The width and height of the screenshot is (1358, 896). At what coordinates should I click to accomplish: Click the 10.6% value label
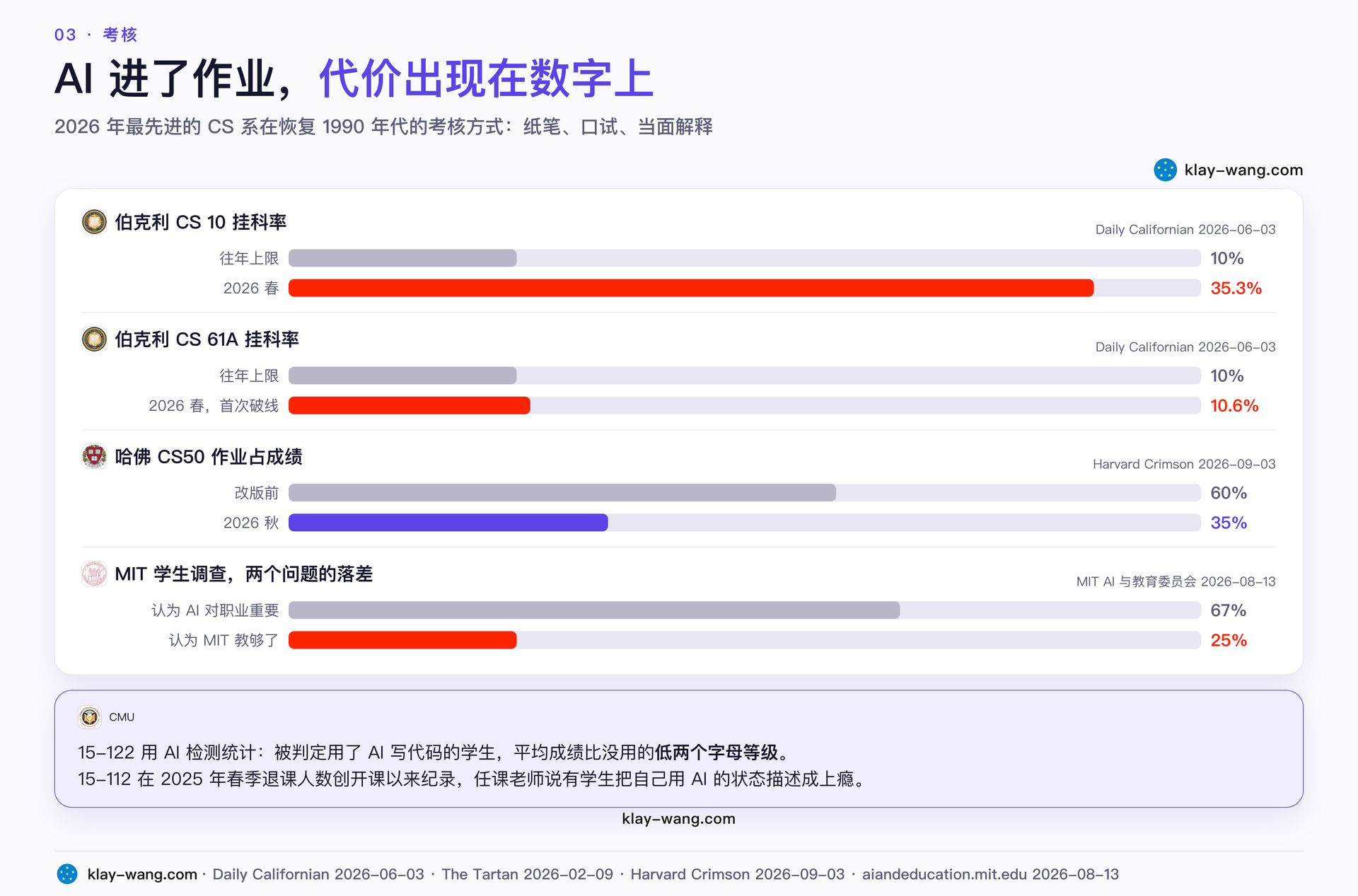pyautogui.click(x=1235, y=406)
